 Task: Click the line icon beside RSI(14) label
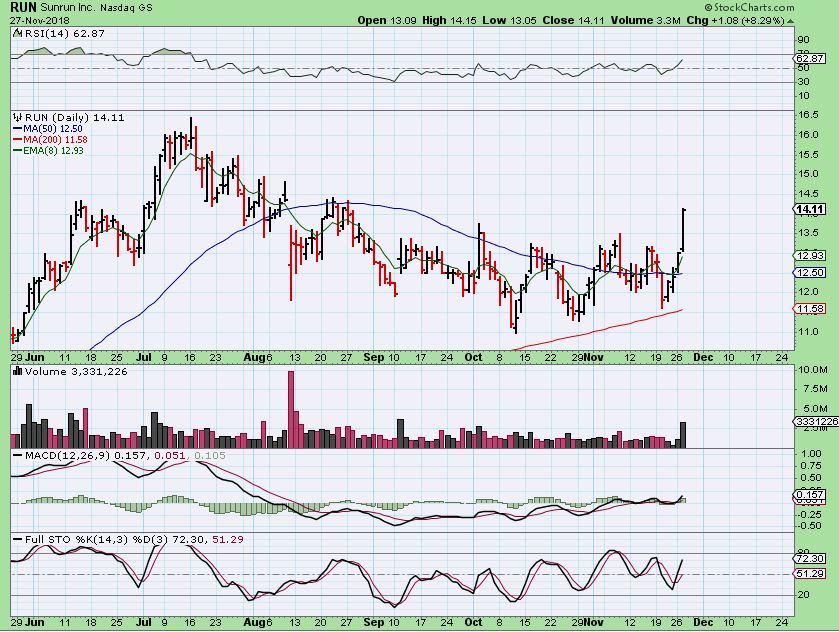click(17, 33)
